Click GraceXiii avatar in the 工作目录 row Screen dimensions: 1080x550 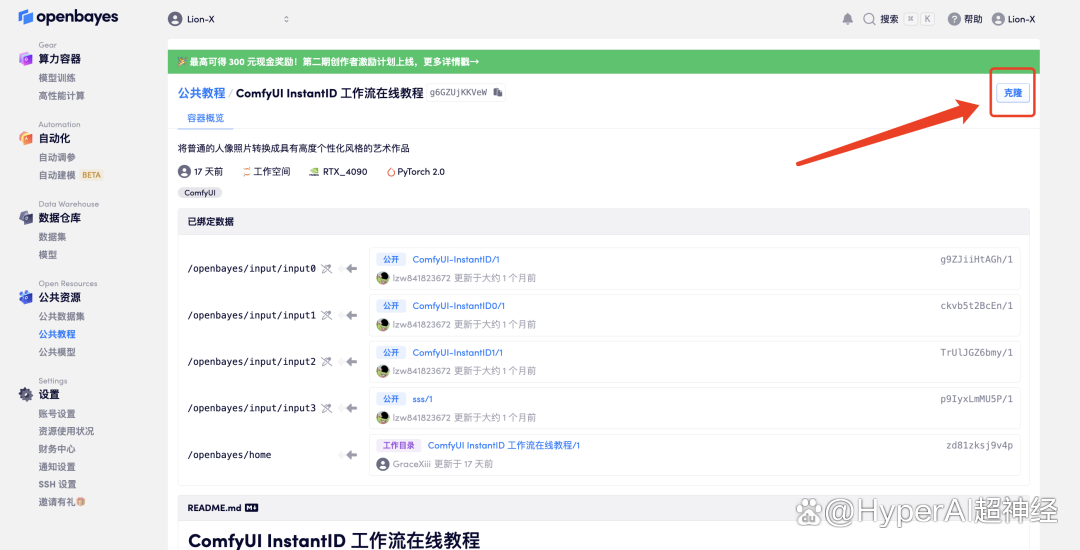383,464
